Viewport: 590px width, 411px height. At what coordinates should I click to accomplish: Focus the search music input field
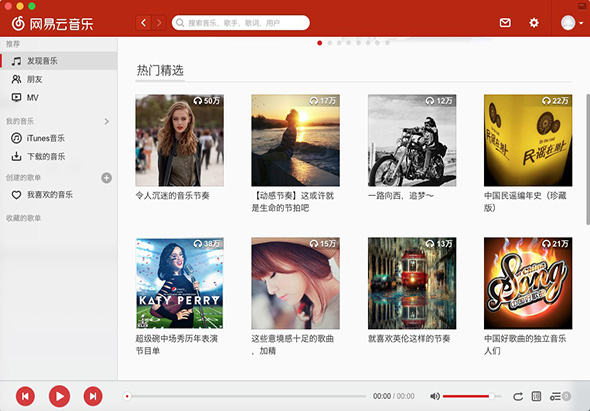pyautogui.click(x=241, y=23)
